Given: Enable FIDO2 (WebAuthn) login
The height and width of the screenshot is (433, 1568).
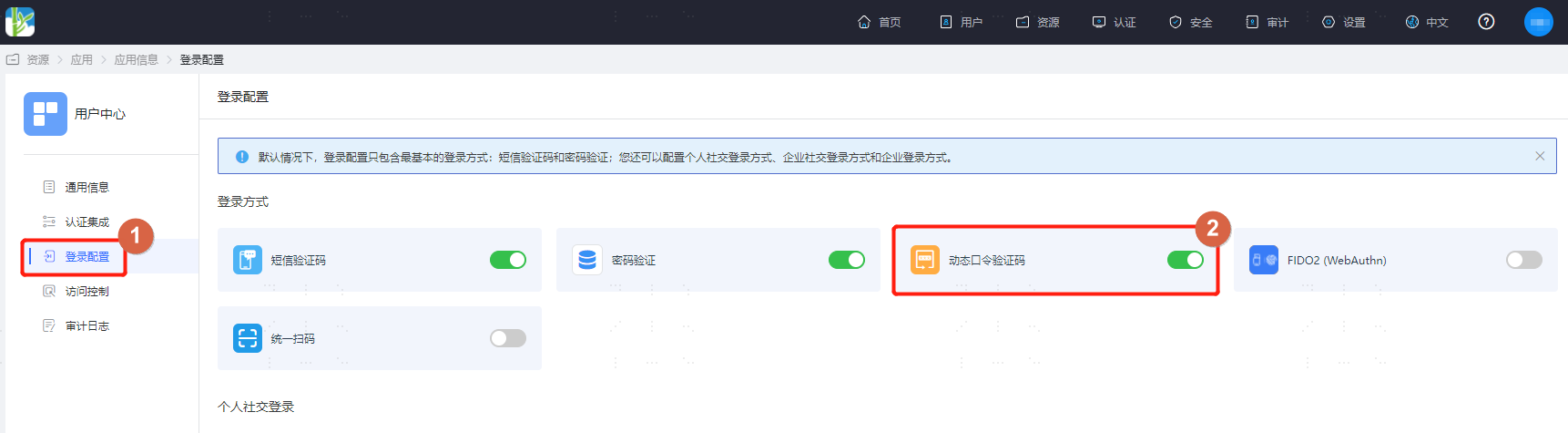Looking at the screenshot, I should [x=1524, y=260].
